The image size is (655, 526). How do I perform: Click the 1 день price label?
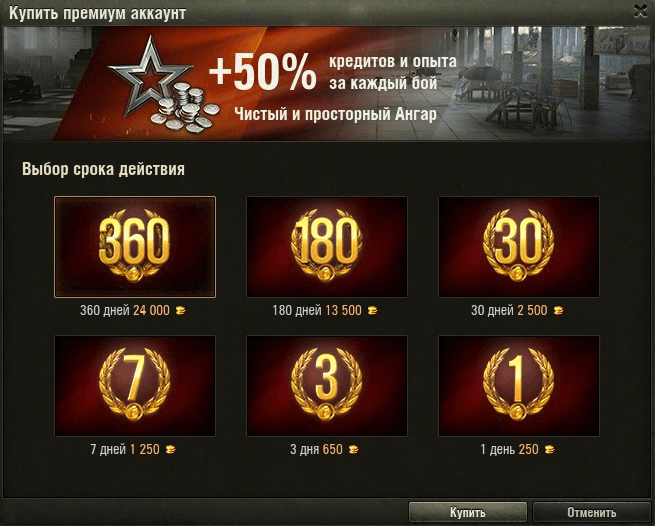click(x=510, y=450)
